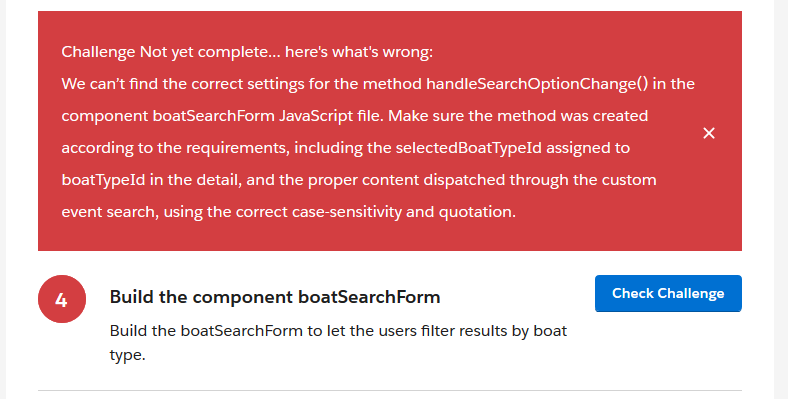Viewport: 788px width, 399px height.
Task: Click the 'Challenge Not yet complete' message line
Action: click(247, 52)
